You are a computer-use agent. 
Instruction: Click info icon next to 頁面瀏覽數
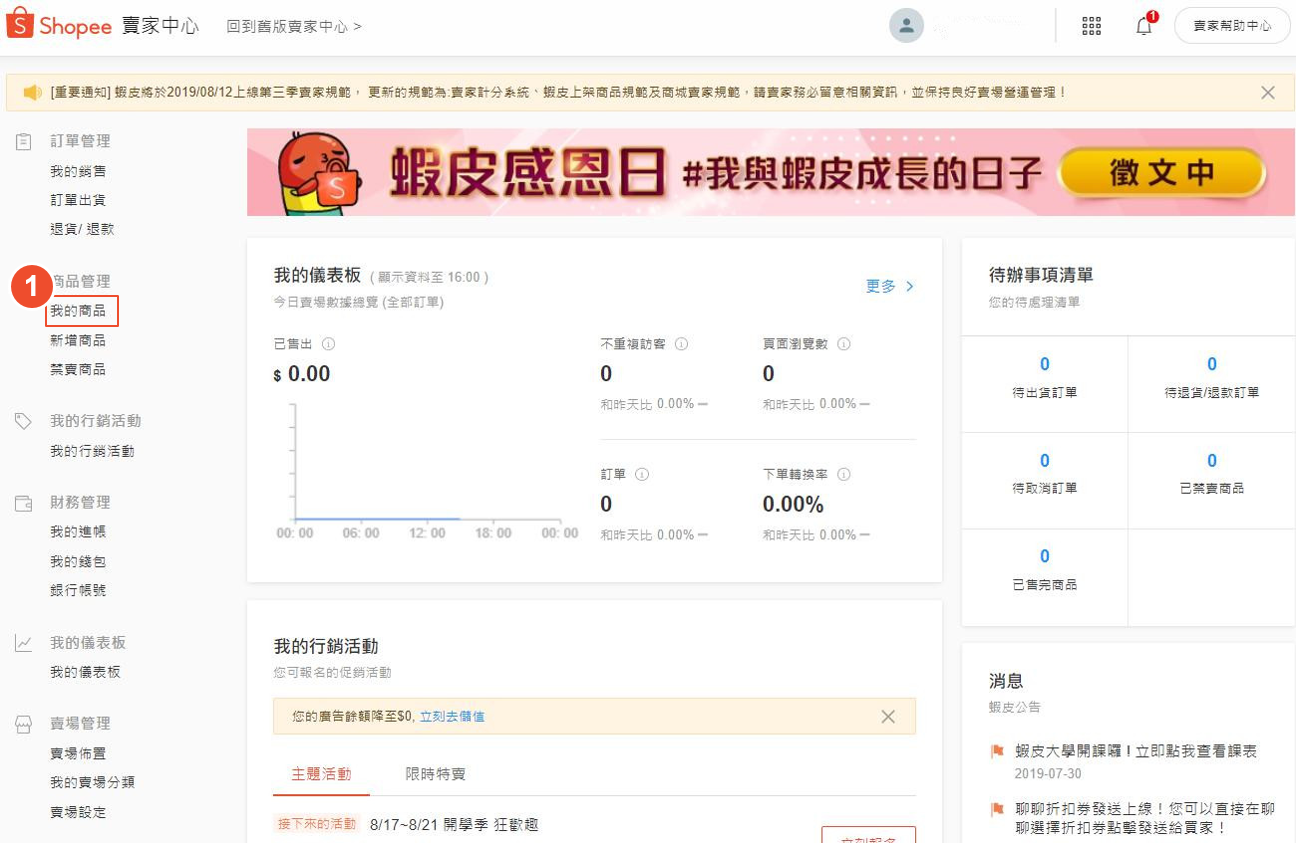pos(843,343)
